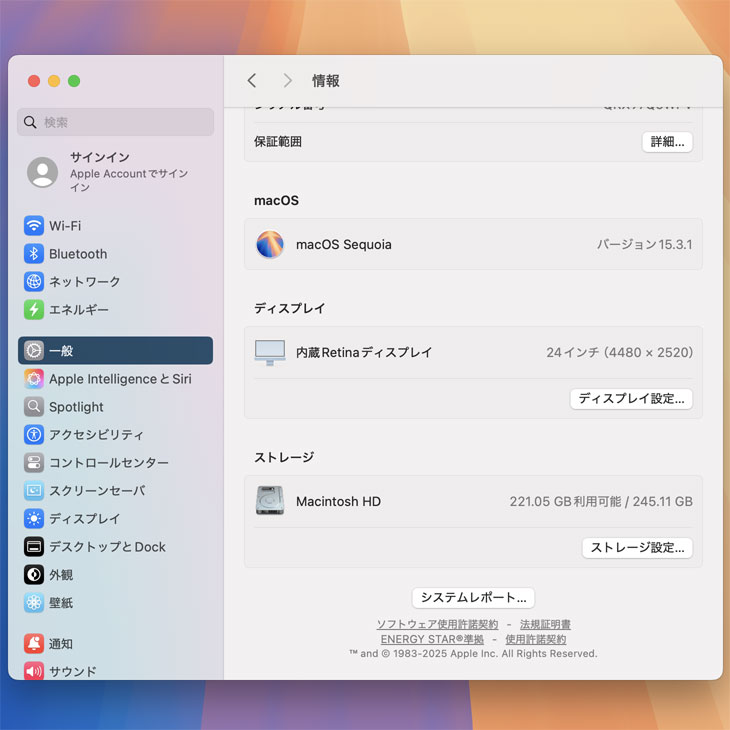
Task: Open the Spotlight magnifier icon in sidebar
Action: click(34, 407)
